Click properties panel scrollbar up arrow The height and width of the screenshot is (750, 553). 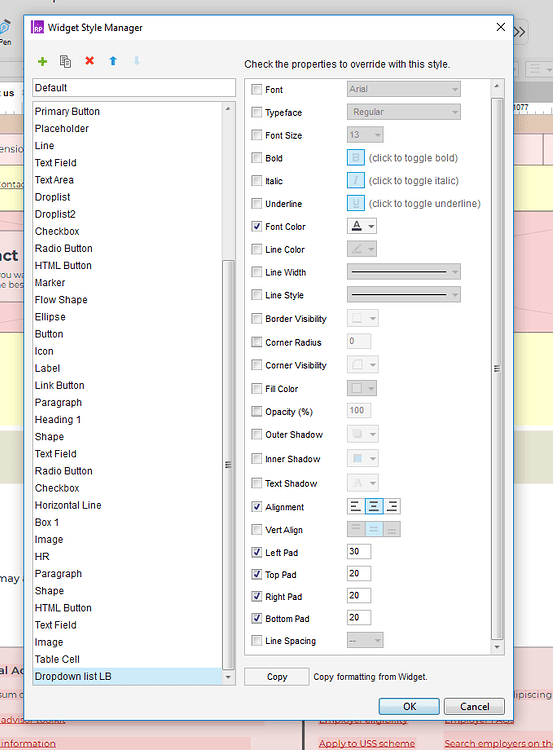click(x=497, y=86)
